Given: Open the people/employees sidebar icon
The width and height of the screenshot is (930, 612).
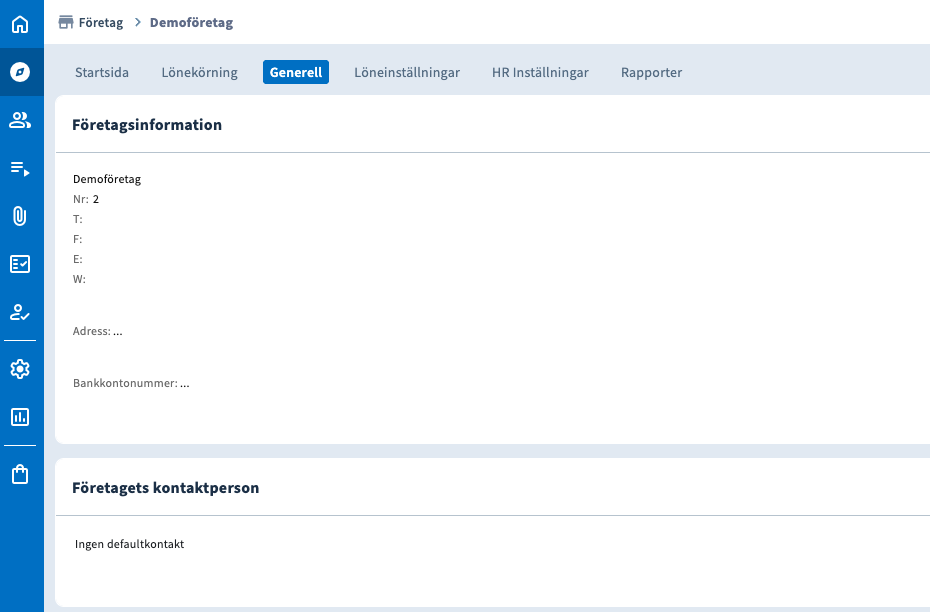Looking at the screenshot, I should click(x=20, y=120).
